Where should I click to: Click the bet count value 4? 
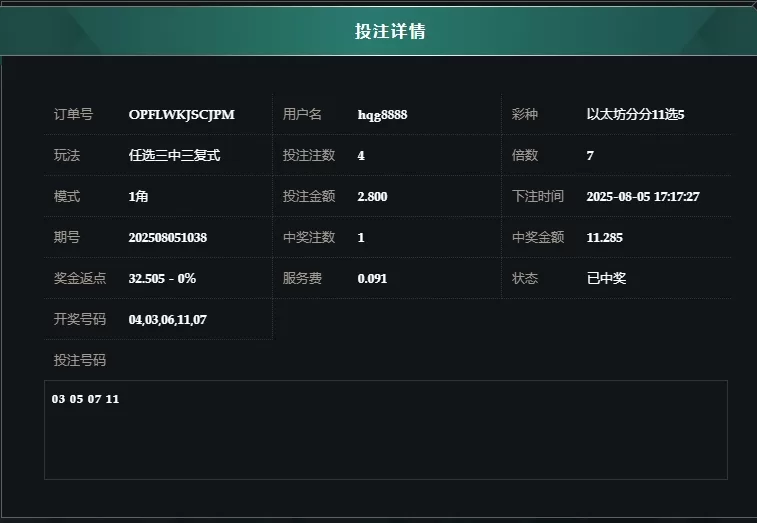[x=361, y=155]
